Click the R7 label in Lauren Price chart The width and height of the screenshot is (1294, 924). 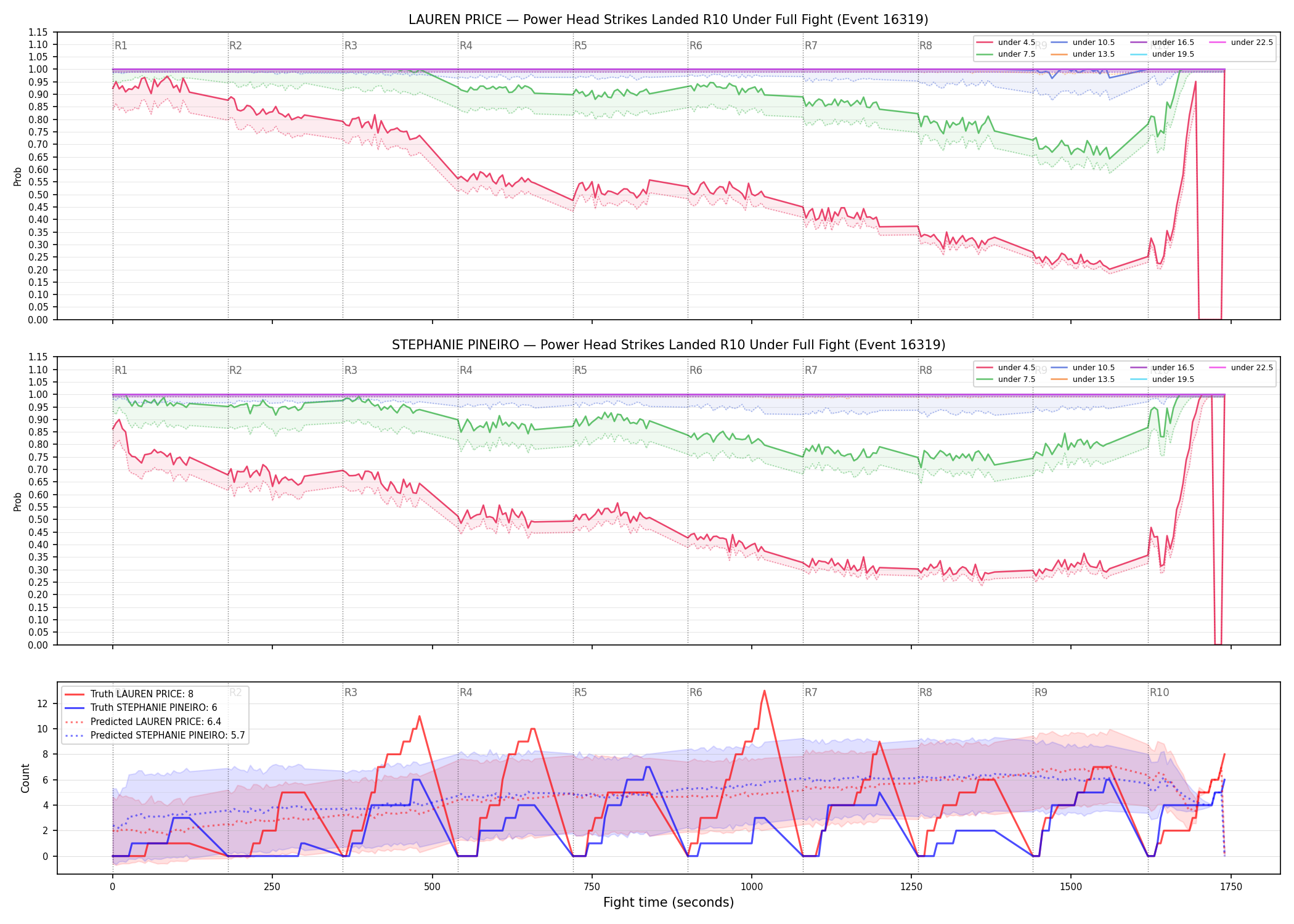point(811,46)
